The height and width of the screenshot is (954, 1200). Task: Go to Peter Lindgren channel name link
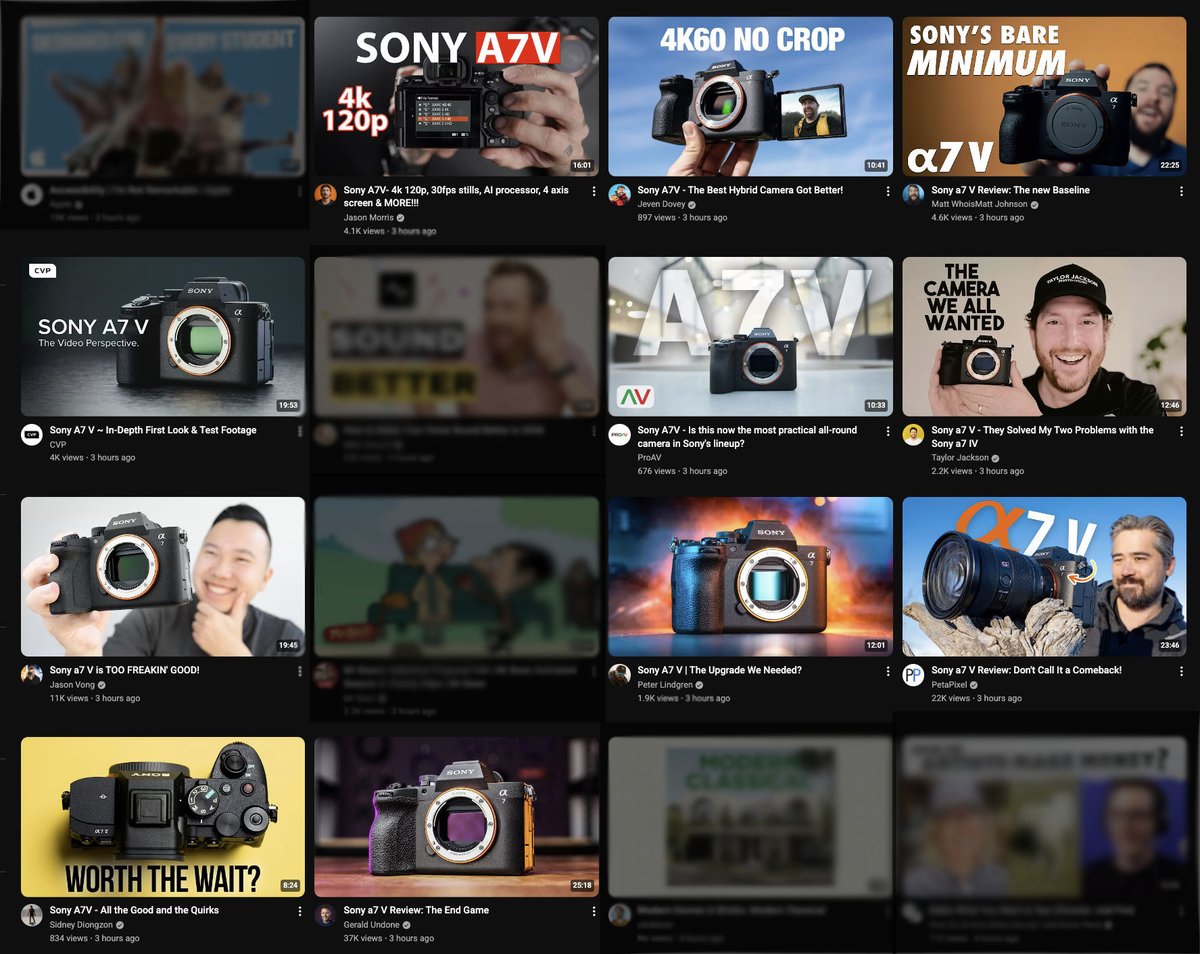tap(665, 684)
